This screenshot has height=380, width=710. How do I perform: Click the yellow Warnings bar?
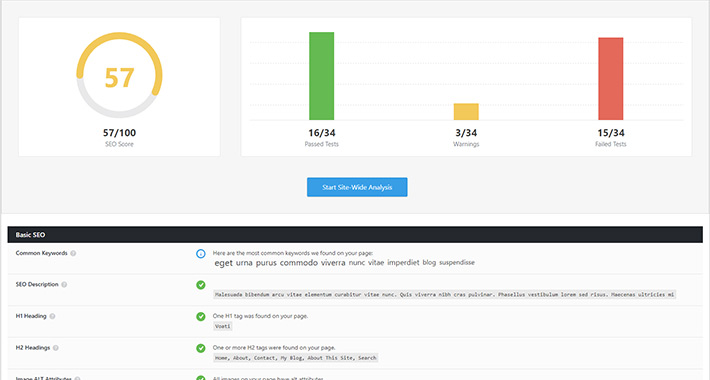click(x=466, y=112)
